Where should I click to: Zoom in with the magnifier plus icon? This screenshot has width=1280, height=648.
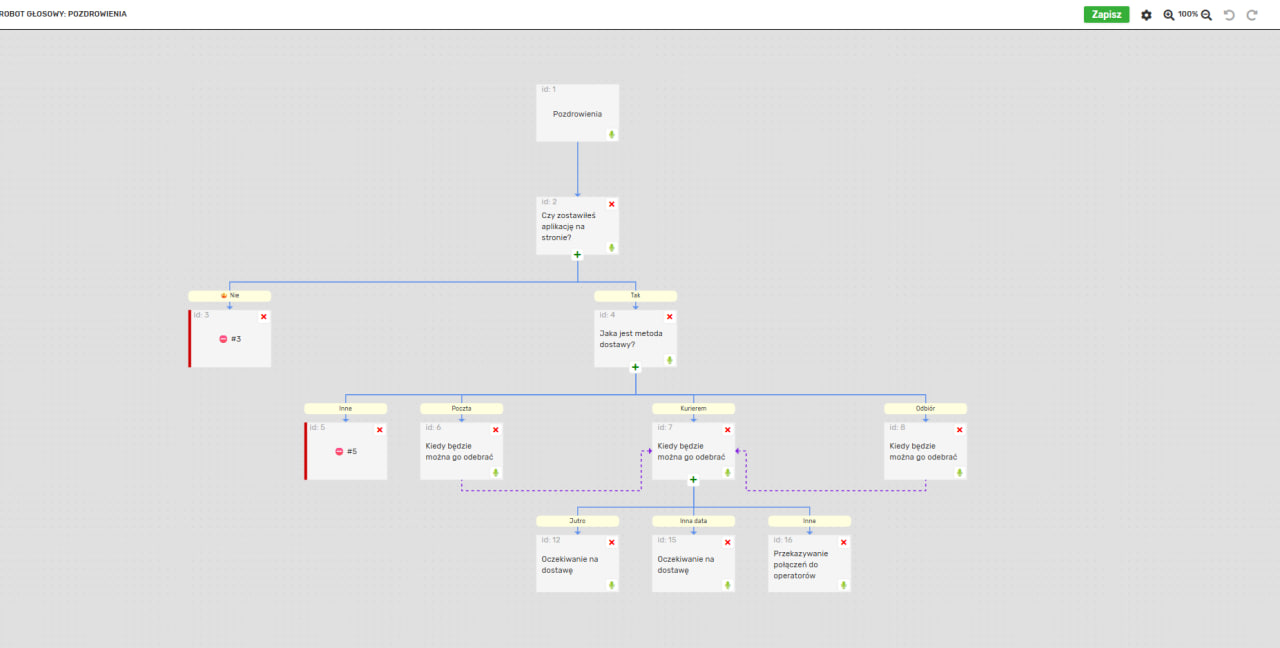1168,15
